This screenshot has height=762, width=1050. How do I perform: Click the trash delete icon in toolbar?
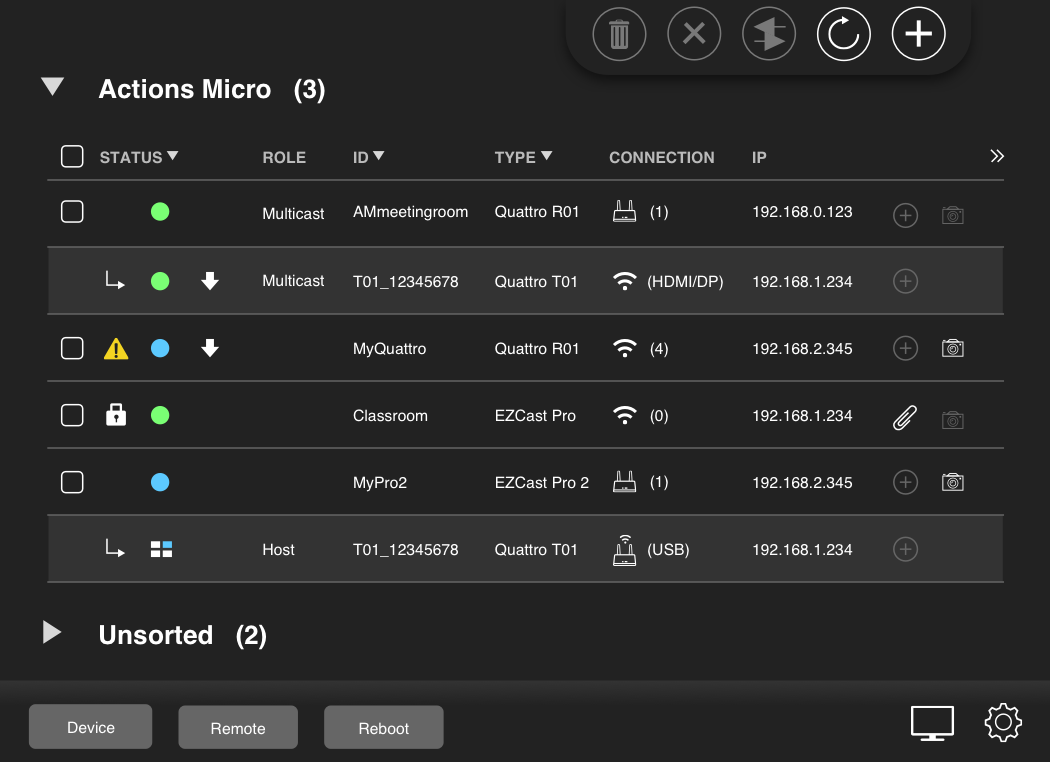619,33
